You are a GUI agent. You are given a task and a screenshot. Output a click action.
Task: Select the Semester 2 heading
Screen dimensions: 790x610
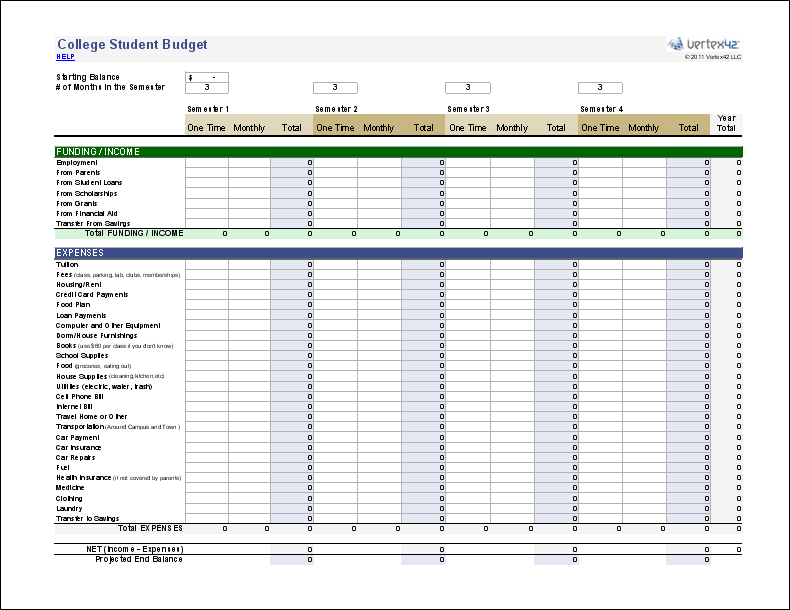(336, 108)
